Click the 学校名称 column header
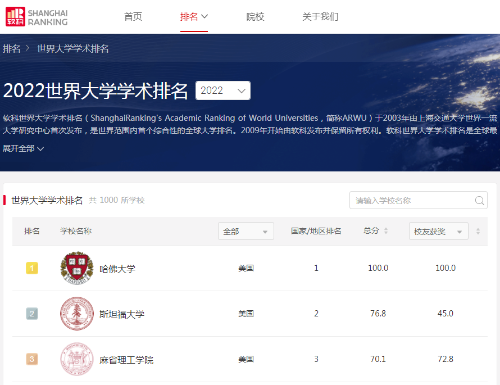This screenshot has height=385, width=500. pyautogui.click(x=76, y=231)
